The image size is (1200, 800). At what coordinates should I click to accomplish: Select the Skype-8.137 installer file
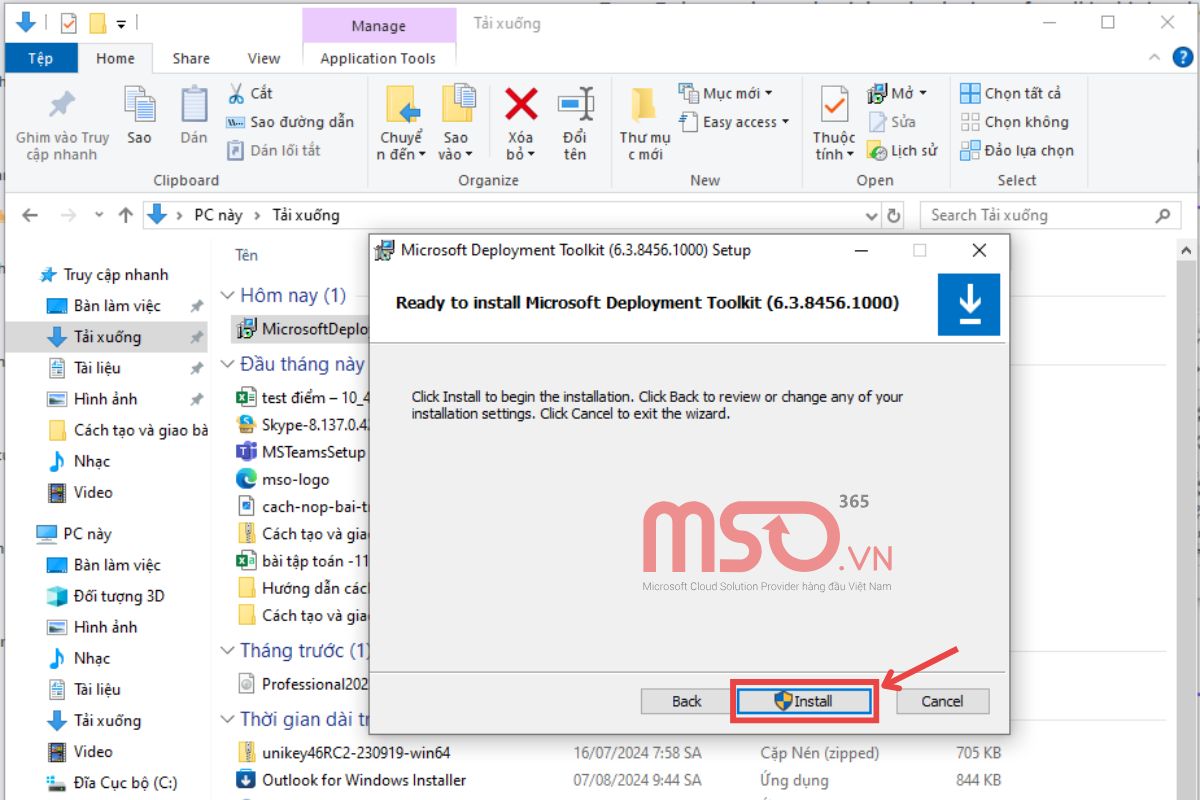pos(303,424)
